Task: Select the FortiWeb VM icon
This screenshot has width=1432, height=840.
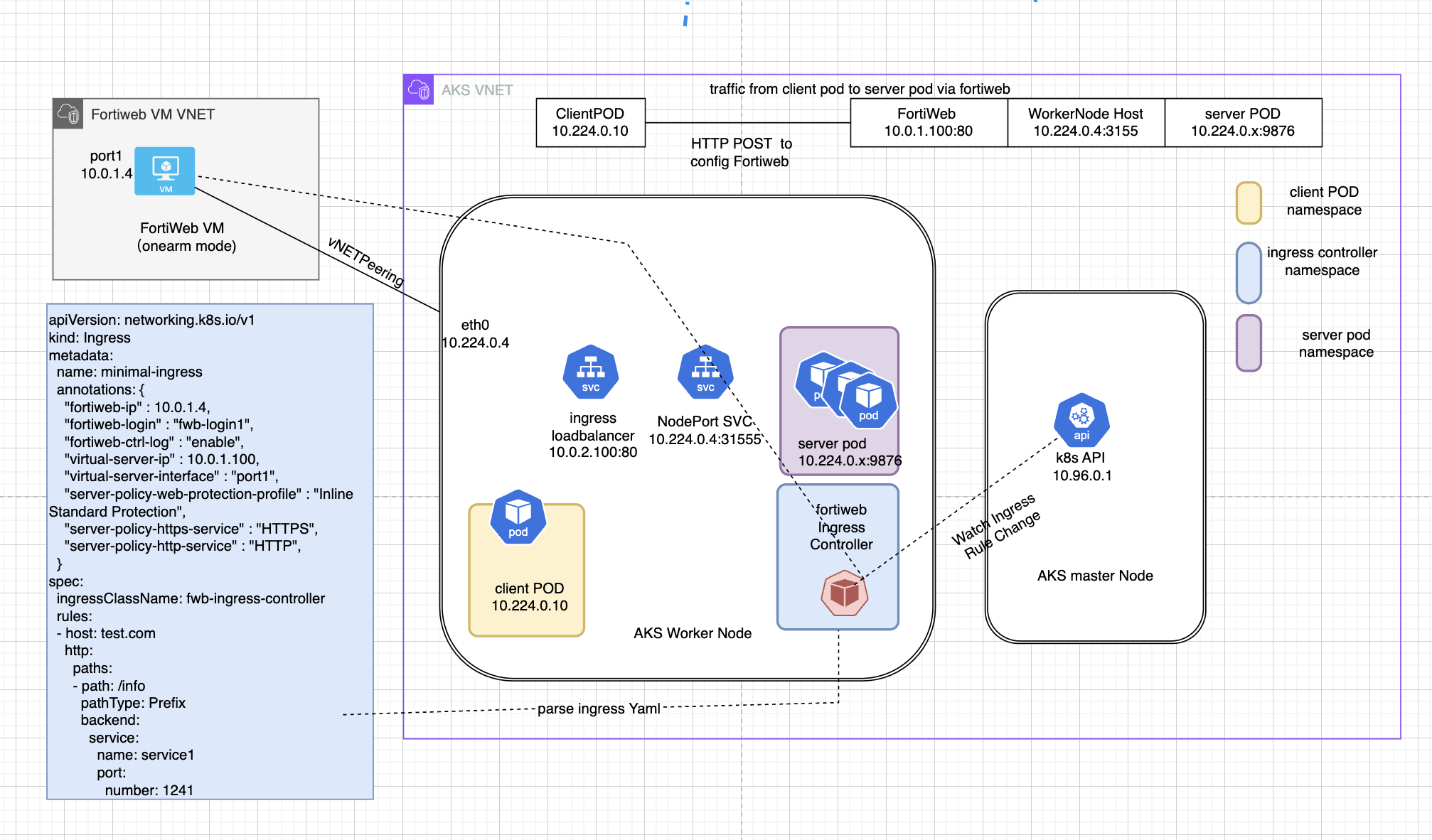Action: [165, 171]
